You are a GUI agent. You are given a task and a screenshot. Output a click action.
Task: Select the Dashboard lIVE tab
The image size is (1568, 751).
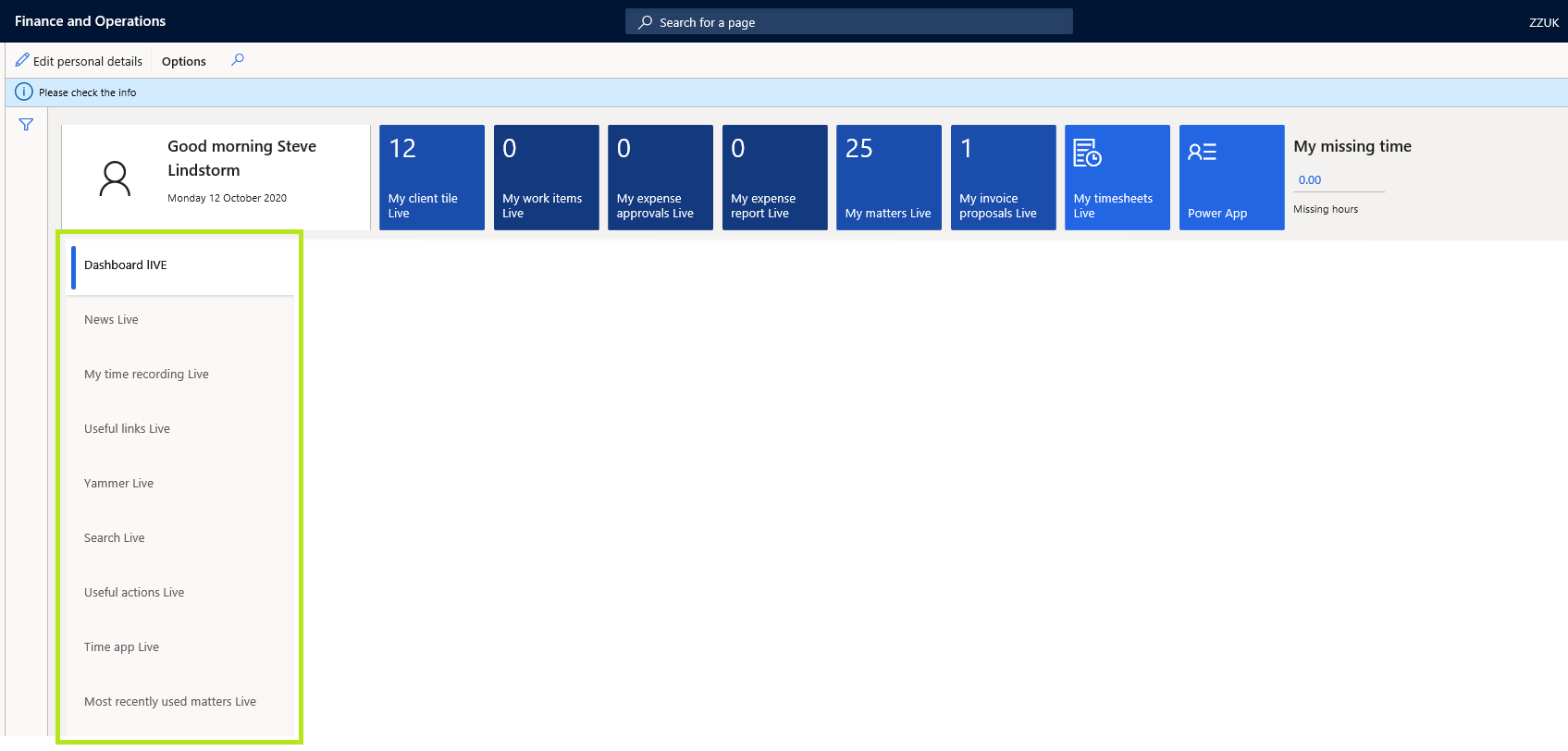point(182,265)
